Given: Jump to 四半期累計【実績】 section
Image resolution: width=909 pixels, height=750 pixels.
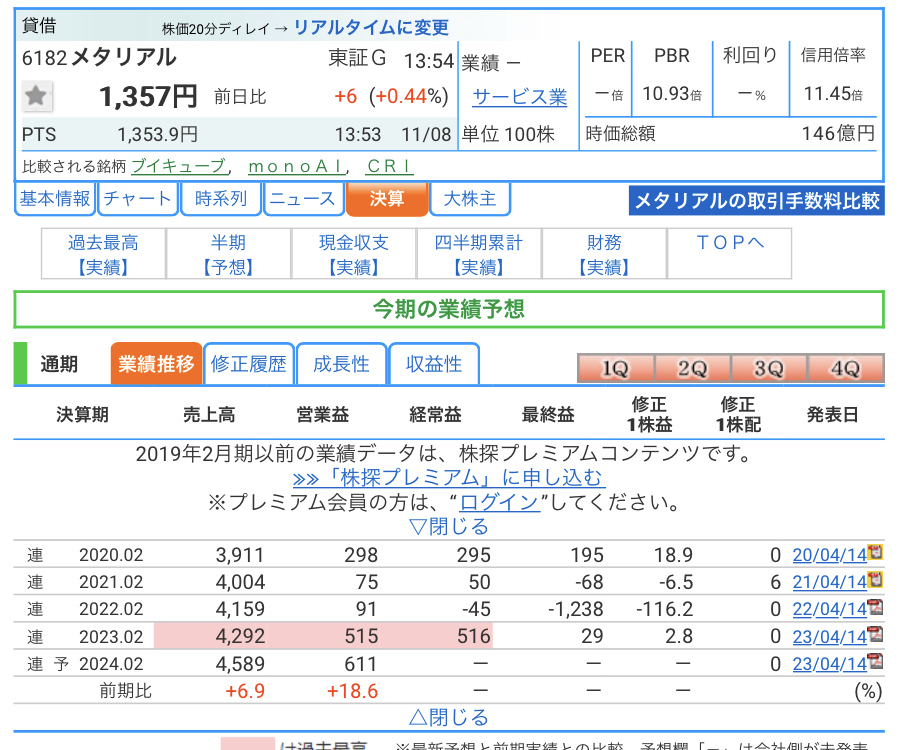Looking at the screenshot, I should point(479,254).
